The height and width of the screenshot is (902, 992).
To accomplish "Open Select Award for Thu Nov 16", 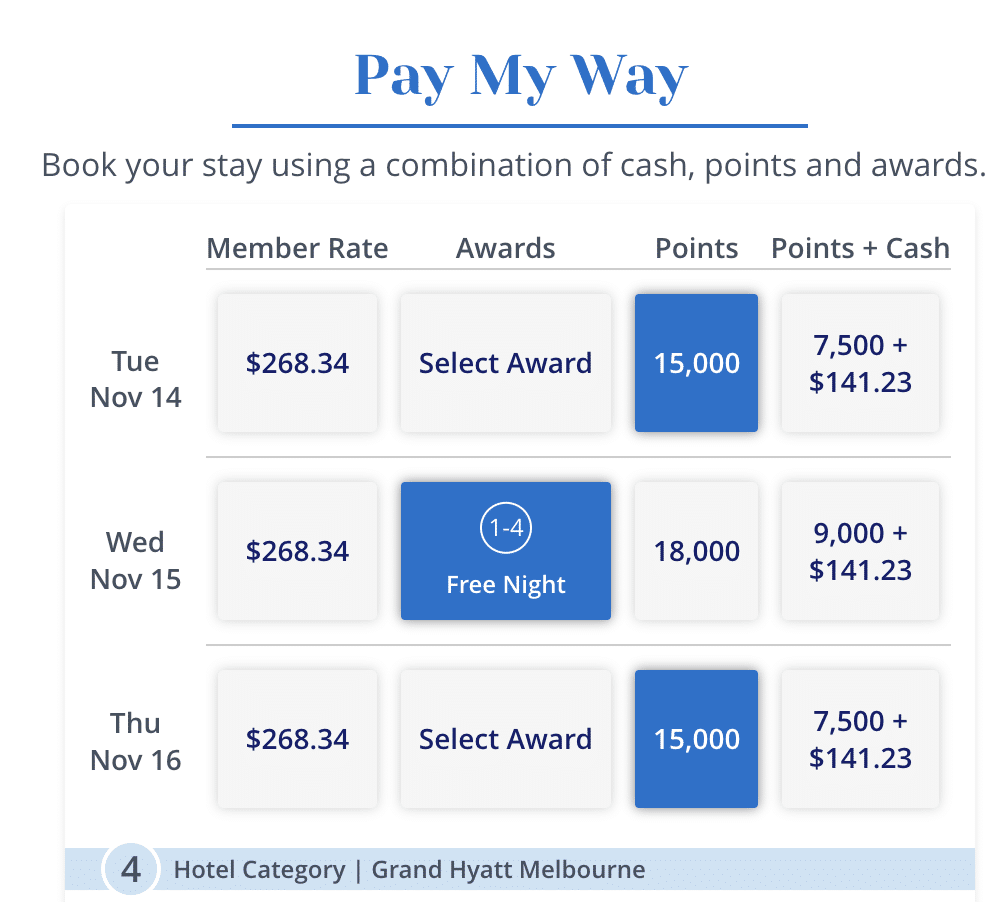I will tap(505, 739).
